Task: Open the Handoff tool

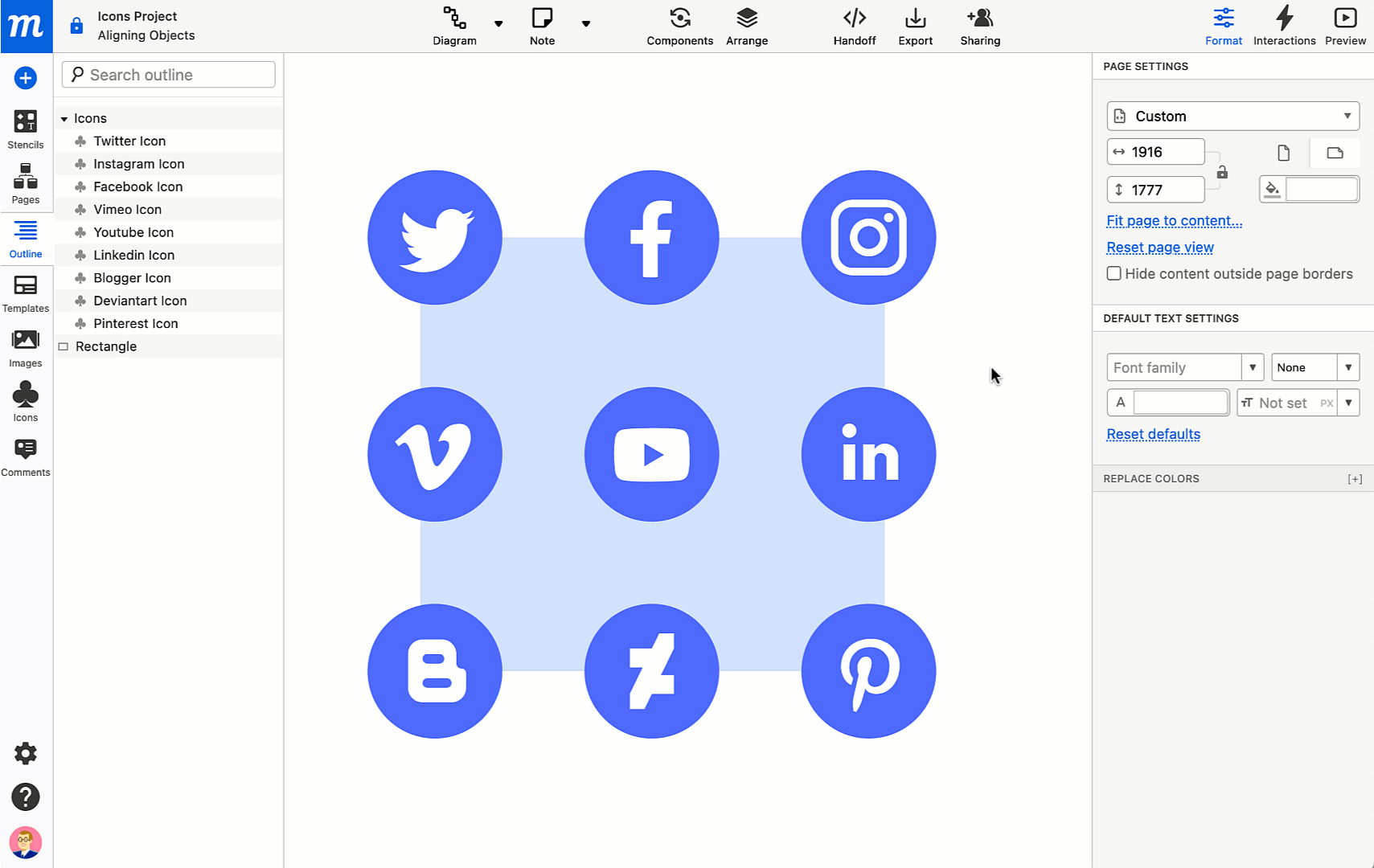Action: tap(854, 26)
